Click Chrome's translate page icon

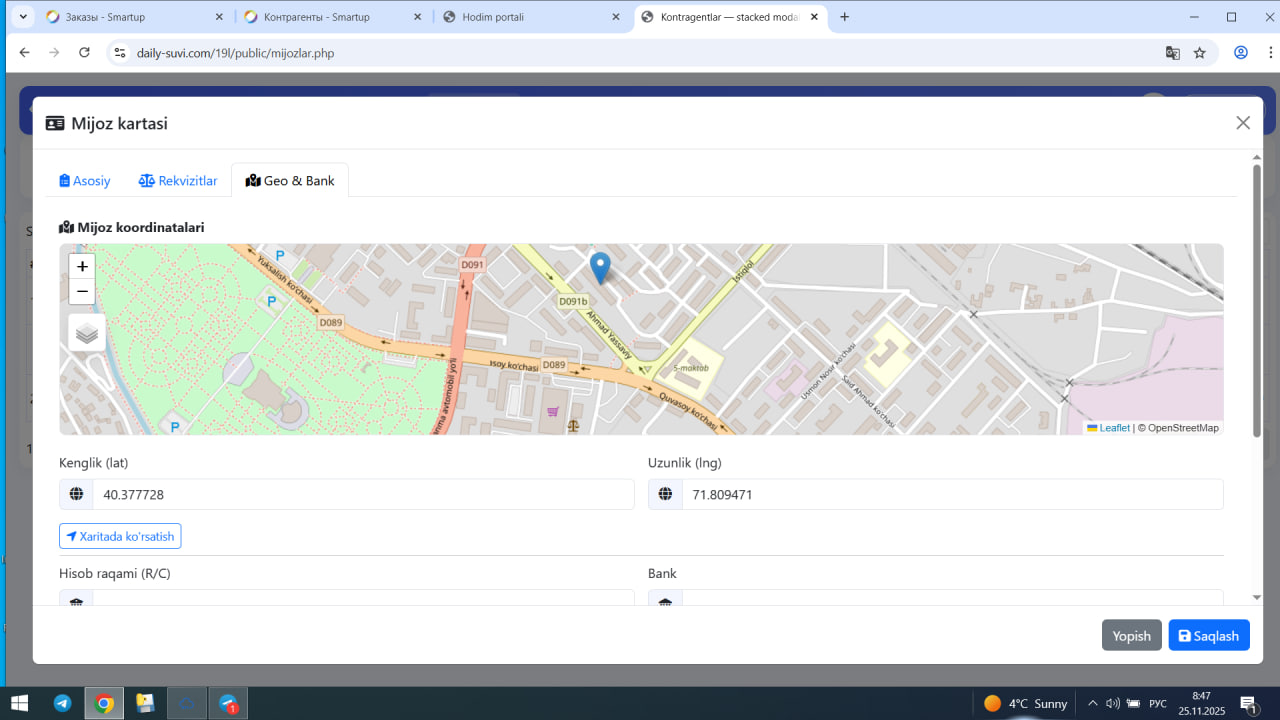point(1173,53)
